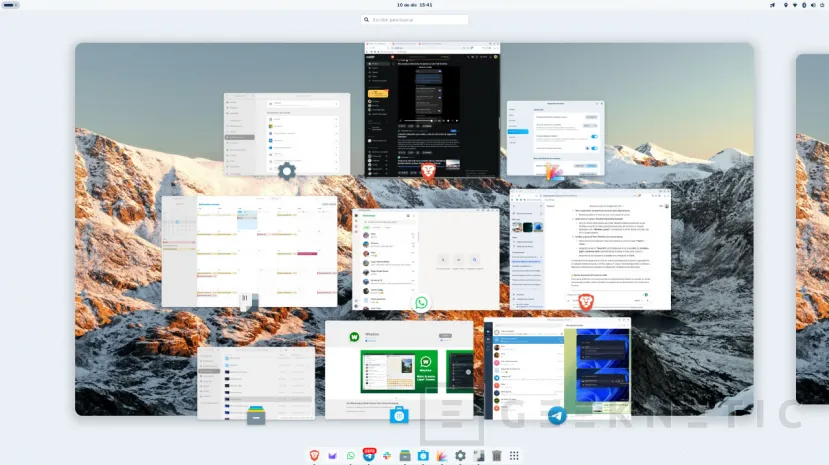
Task: Click the volume speaker icon in top bar
Action: pyautogui.click(x=813, y=5)
